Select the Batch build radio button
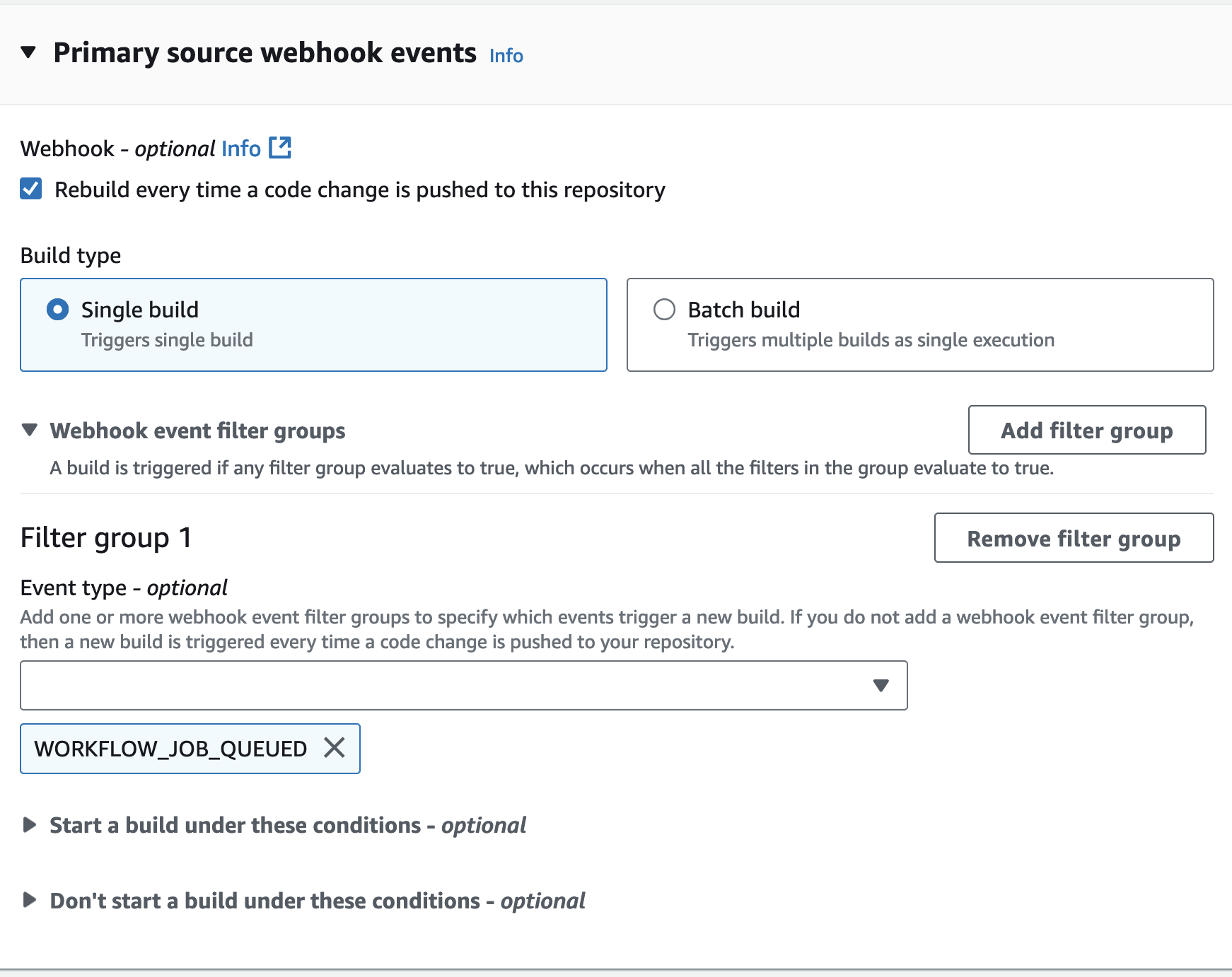Viewport: 1232px width, 977px height. (664, 310)
